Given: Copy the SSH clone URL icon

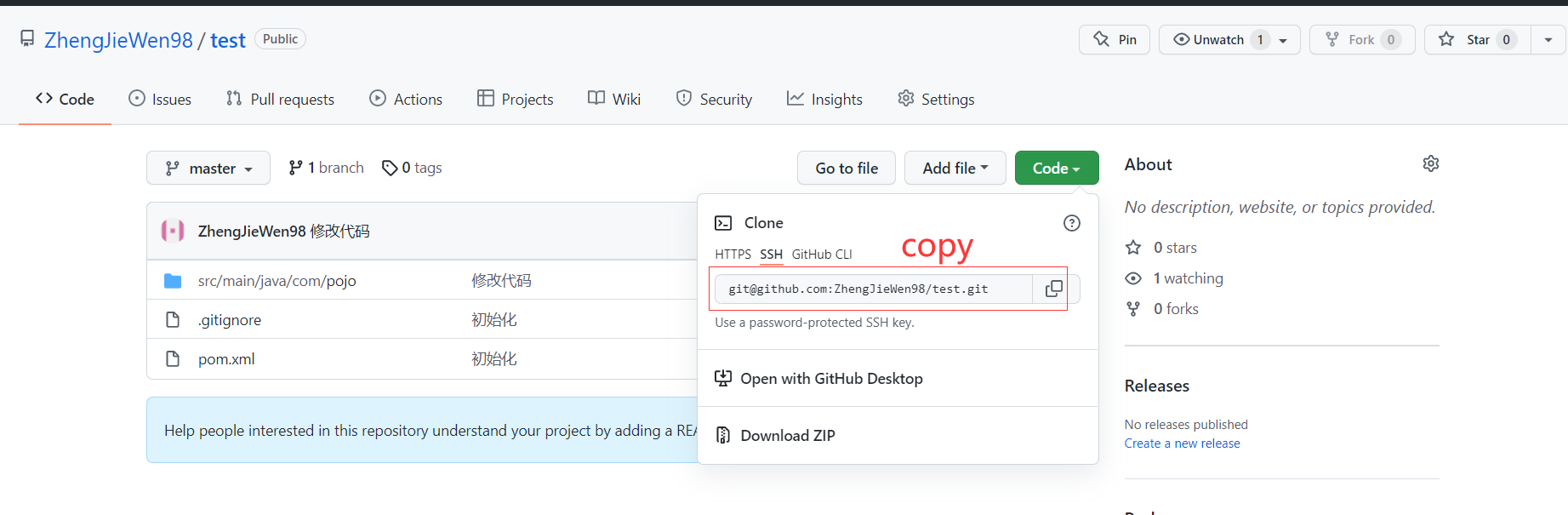Looking at the screenshot, I should (x=1053, y=289).
